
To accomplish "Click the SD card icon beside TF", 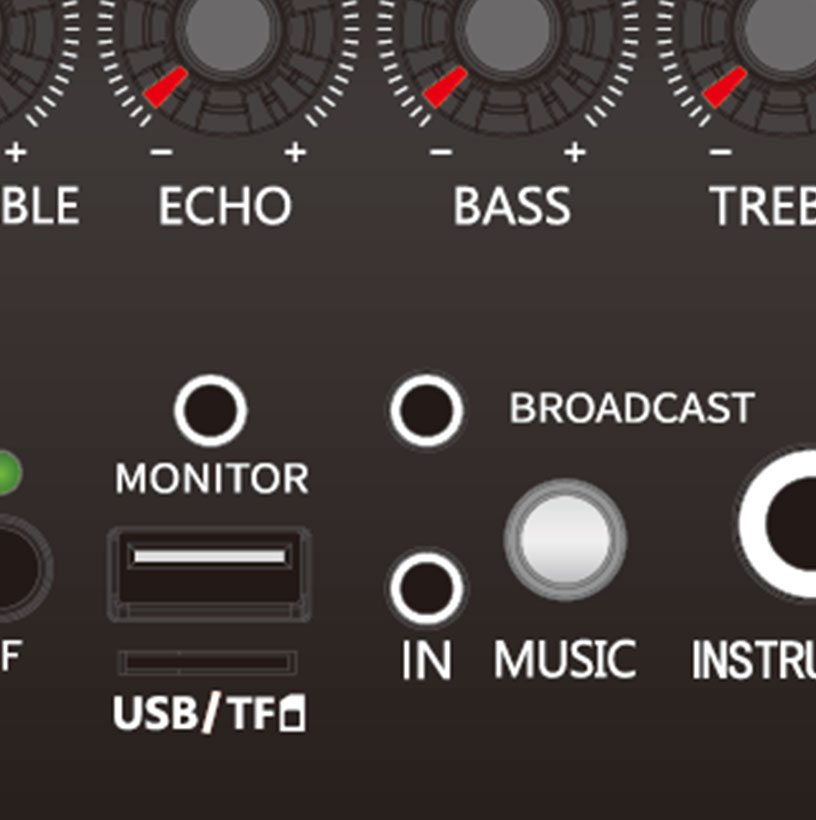I will (293, 713).
